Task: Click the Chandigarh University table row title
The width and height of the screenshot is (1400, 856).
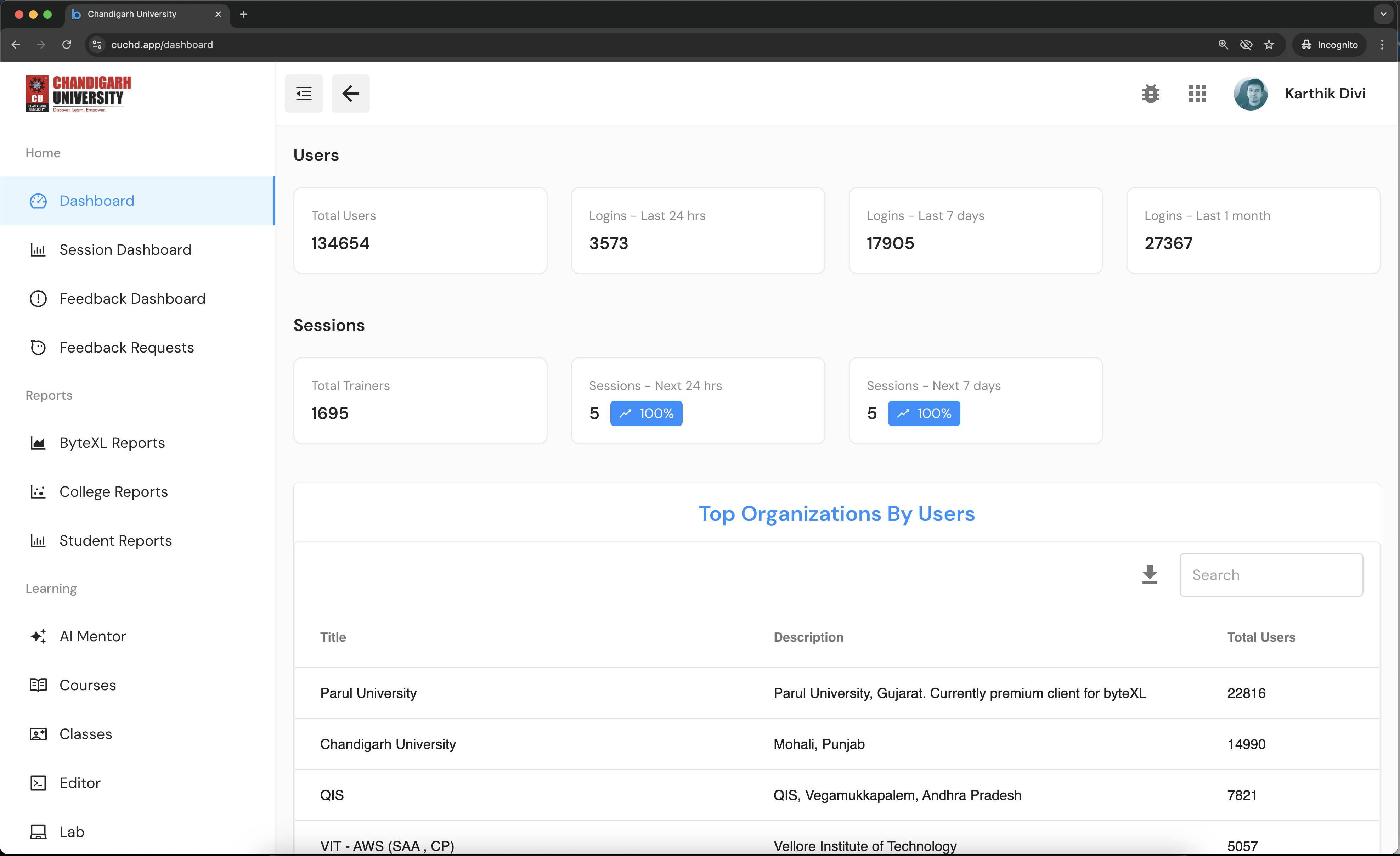Action: 388,744
